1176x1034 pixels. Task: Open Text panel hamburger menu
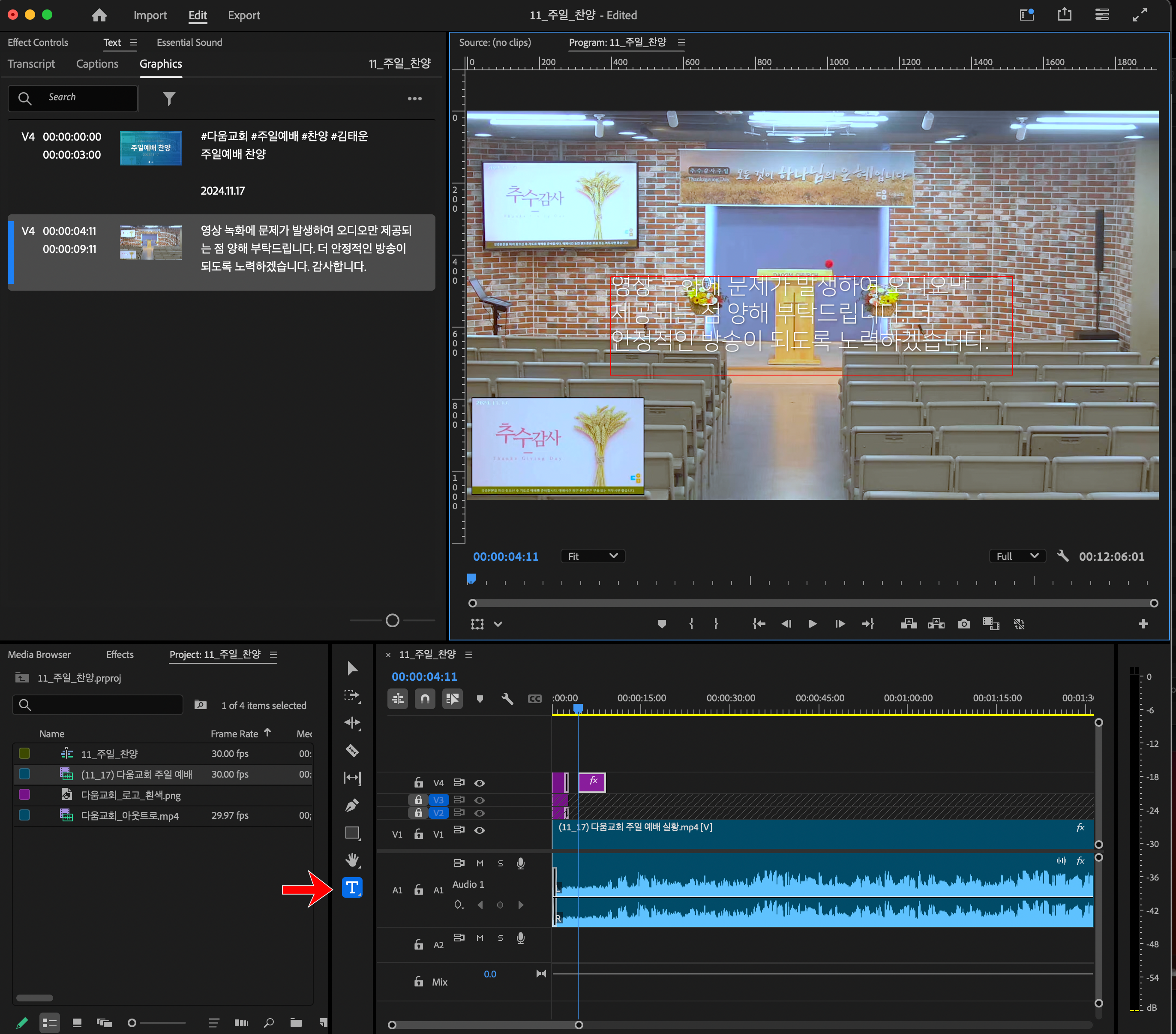pos(133,42)
